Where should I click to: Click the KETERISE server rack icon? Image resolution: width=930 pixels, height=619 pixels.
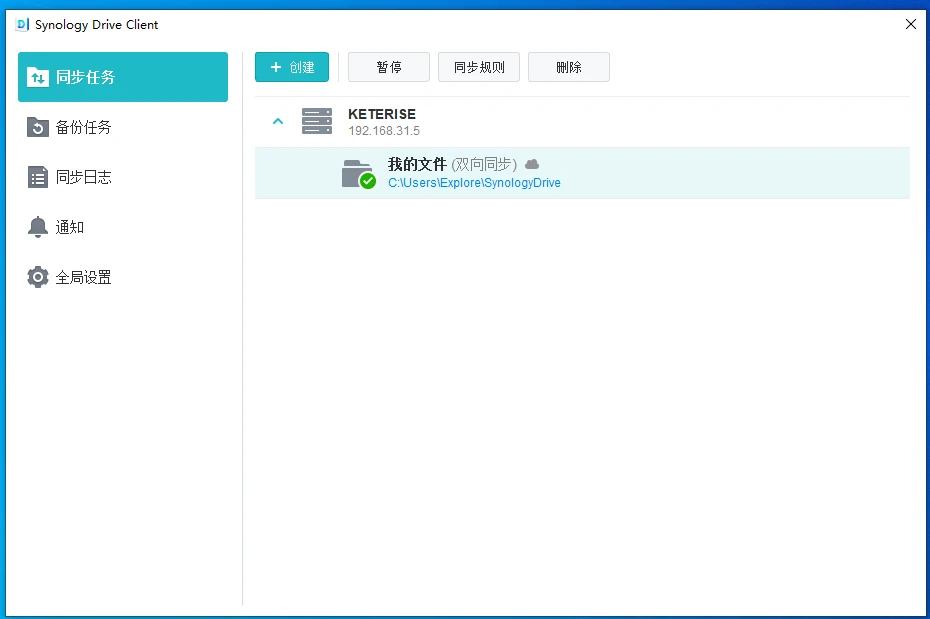pyautogui.click(x=317, y=121)
